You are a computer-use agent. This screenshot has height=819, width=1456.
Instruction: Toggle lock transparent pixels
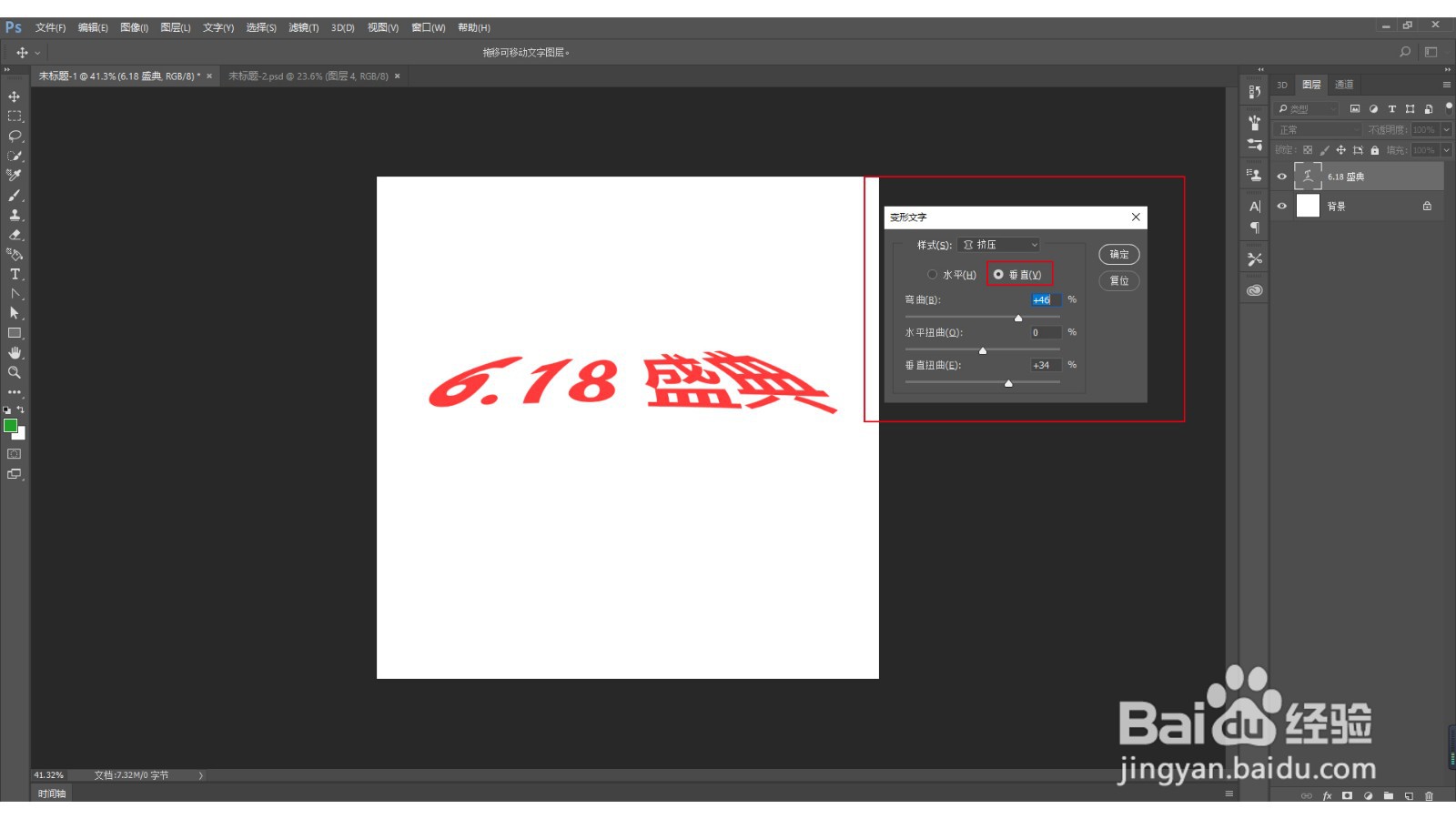coord(1308,150)
